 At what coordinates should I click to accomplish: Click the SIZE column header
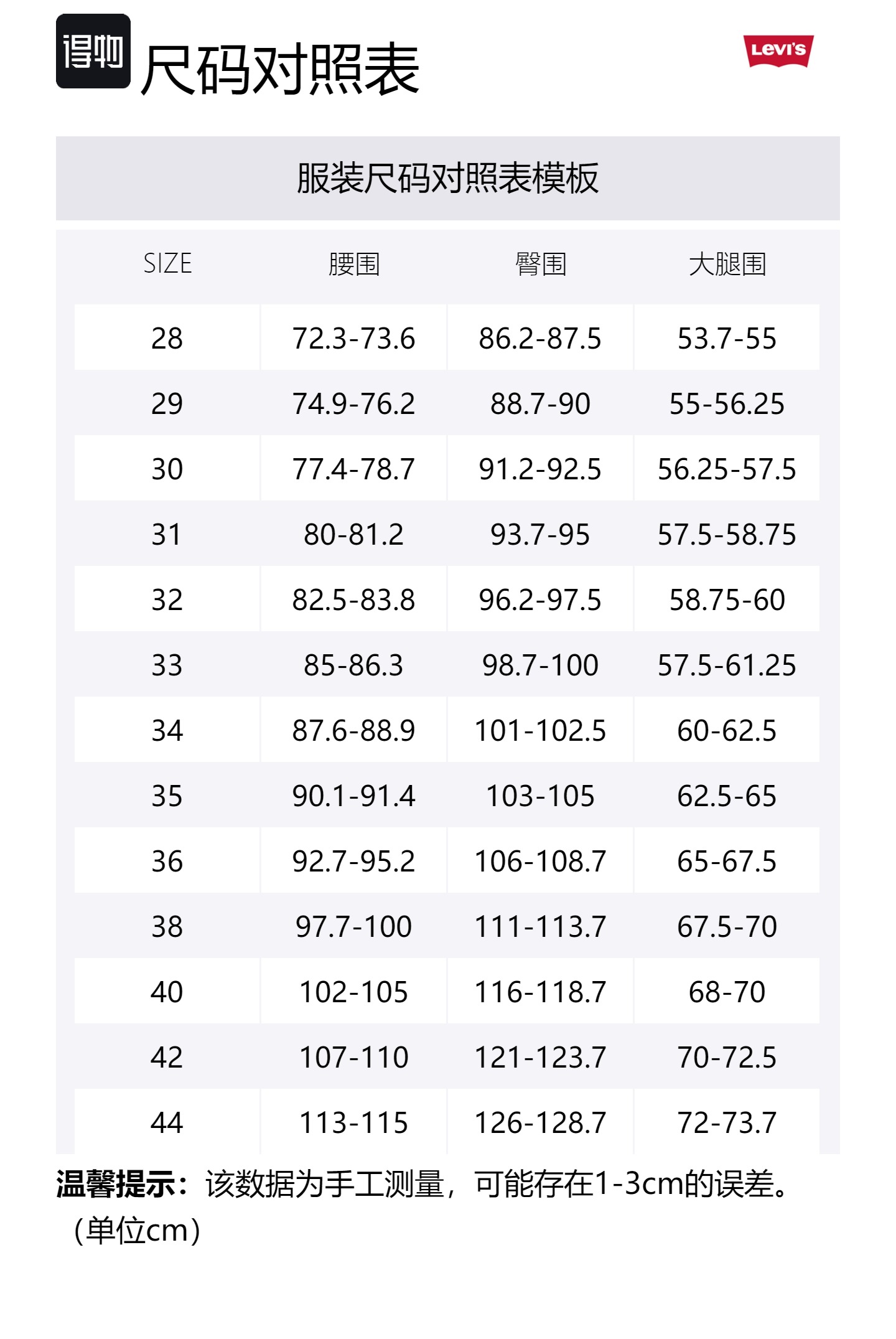click(x=167, y=264)
